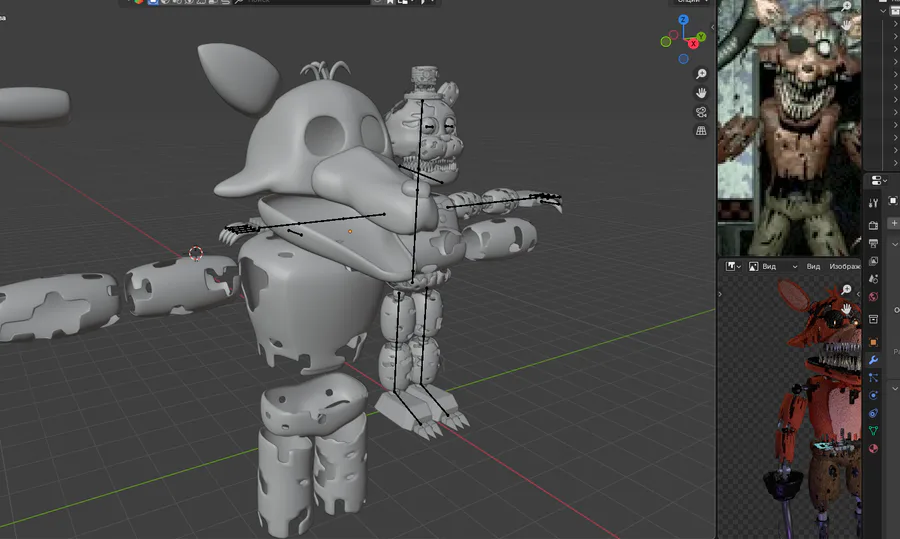The height and width of the screenshot is (539, 900).
Task: Open the lower image editor's editor type dropdown
Action: [734, 266]
